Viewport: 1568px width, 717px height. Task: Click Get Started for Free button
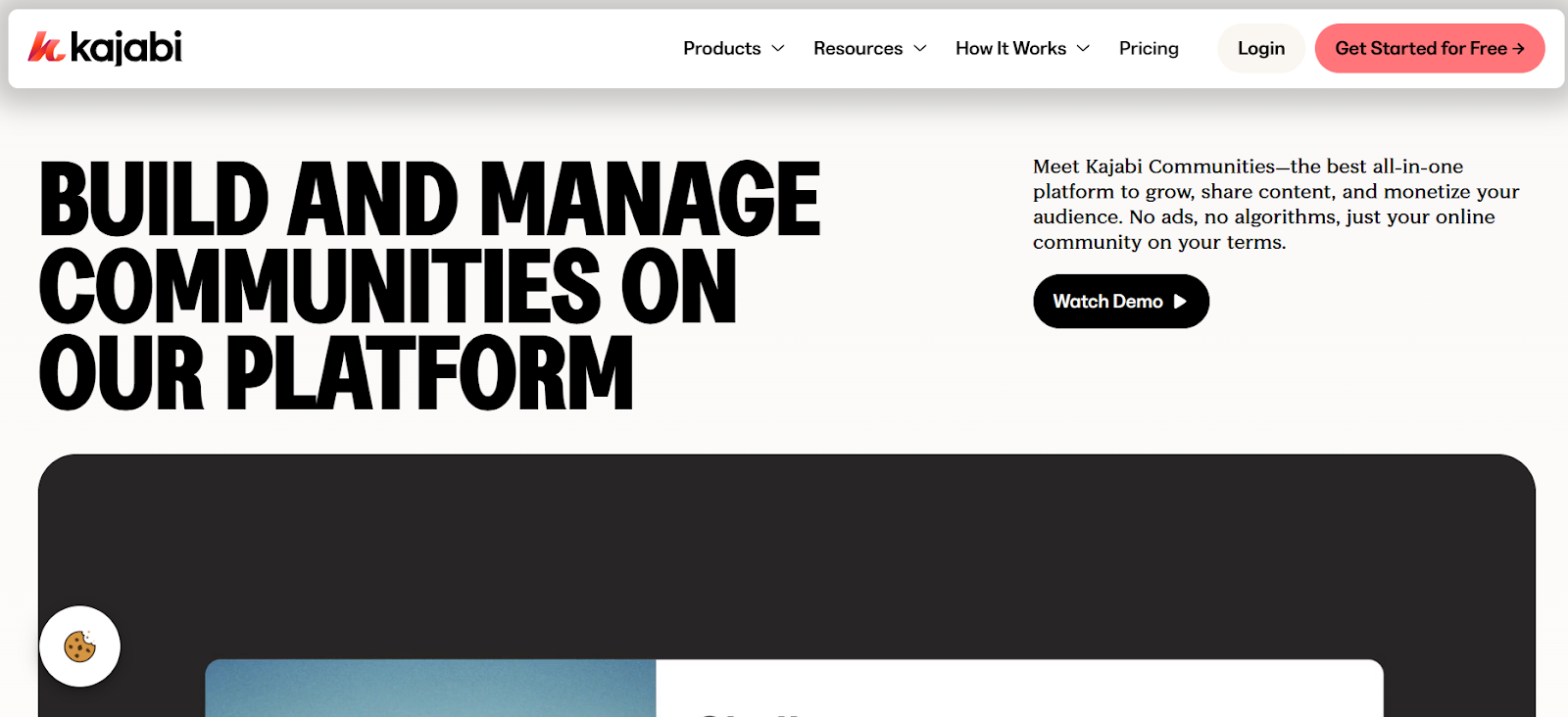1430,48
